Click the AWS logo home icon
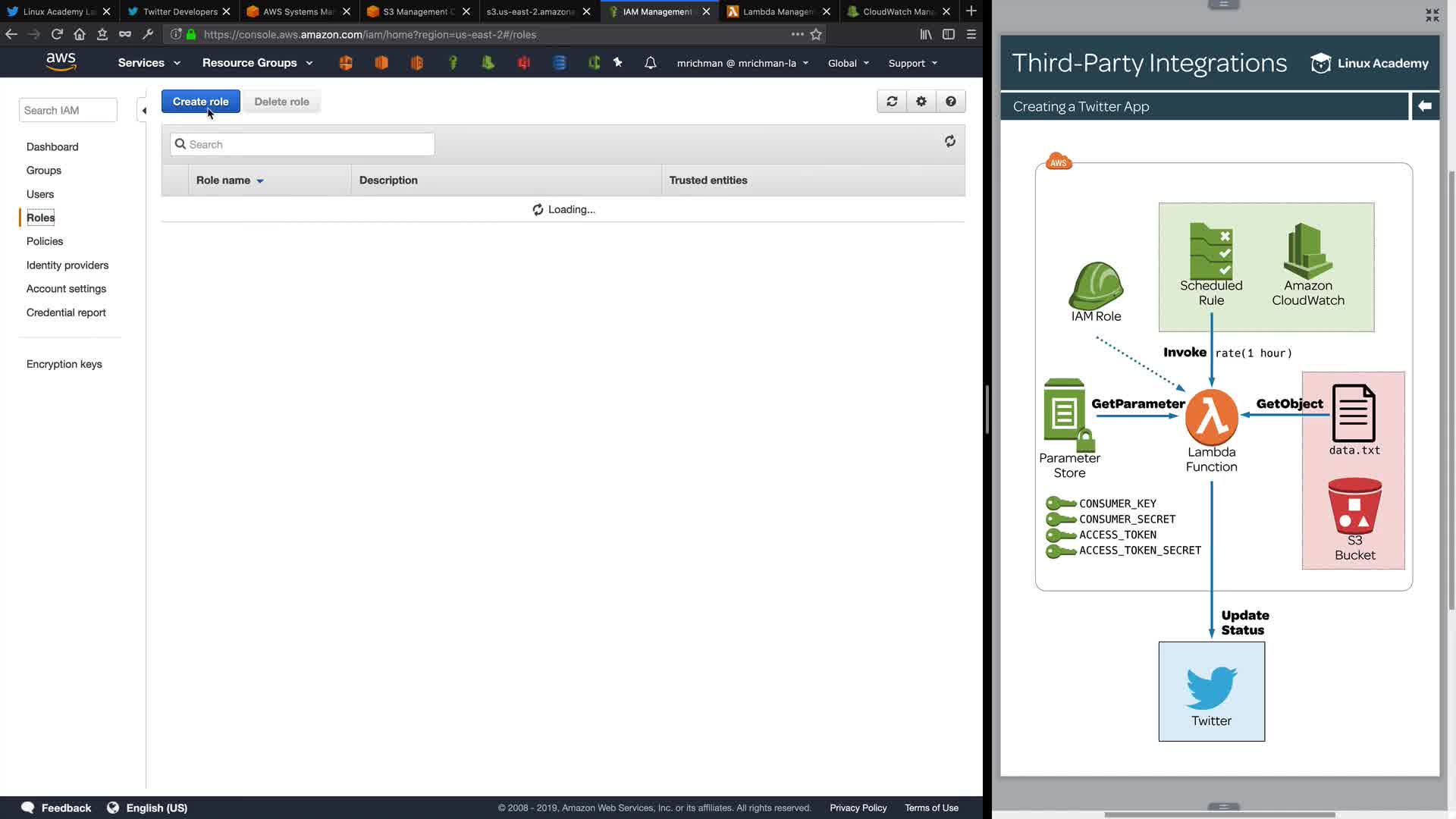Screen dimensions: 1456x819 [61, 62]
